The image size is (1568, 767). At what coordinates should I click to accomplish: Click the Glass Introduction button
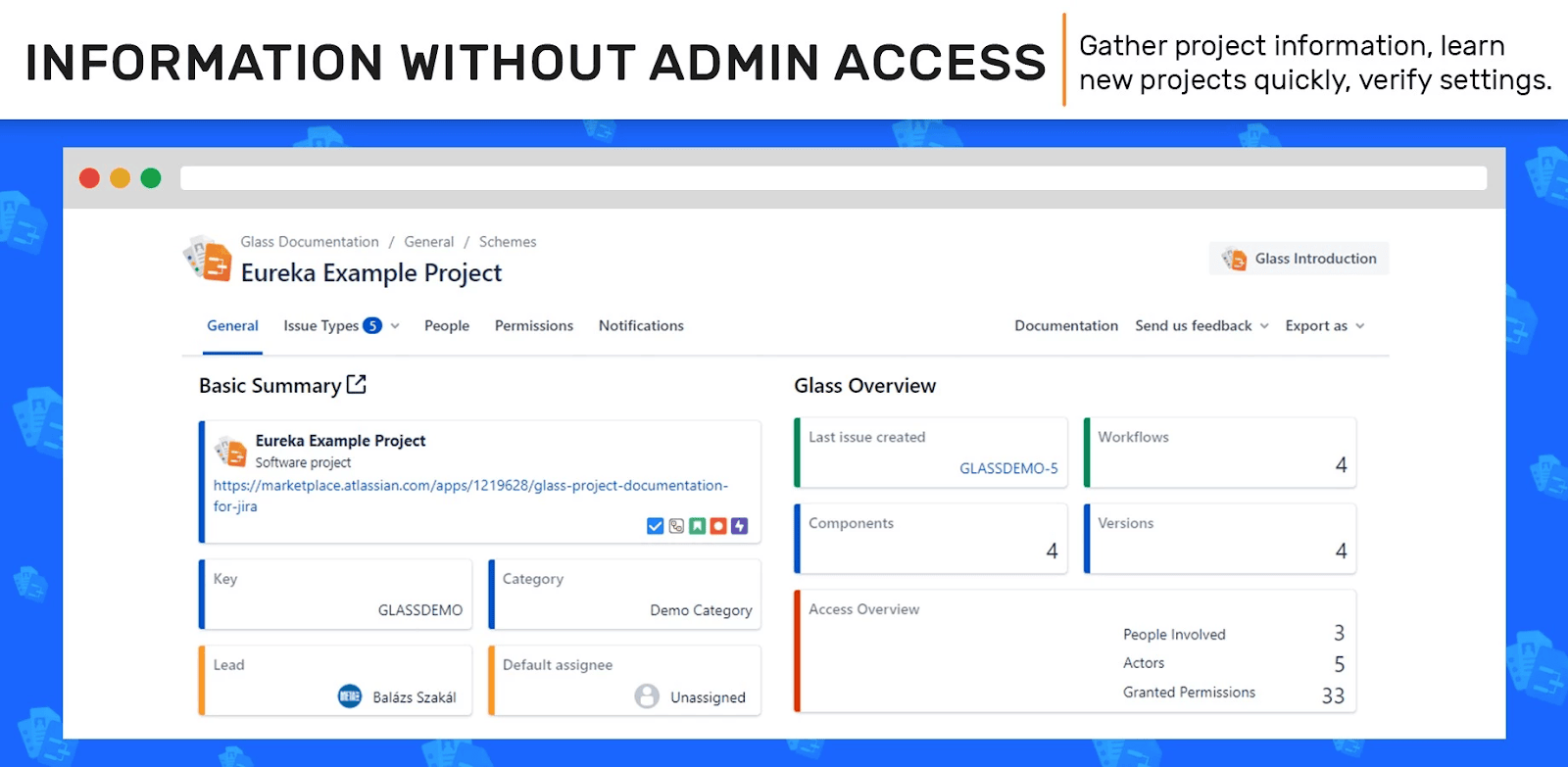1298,259
